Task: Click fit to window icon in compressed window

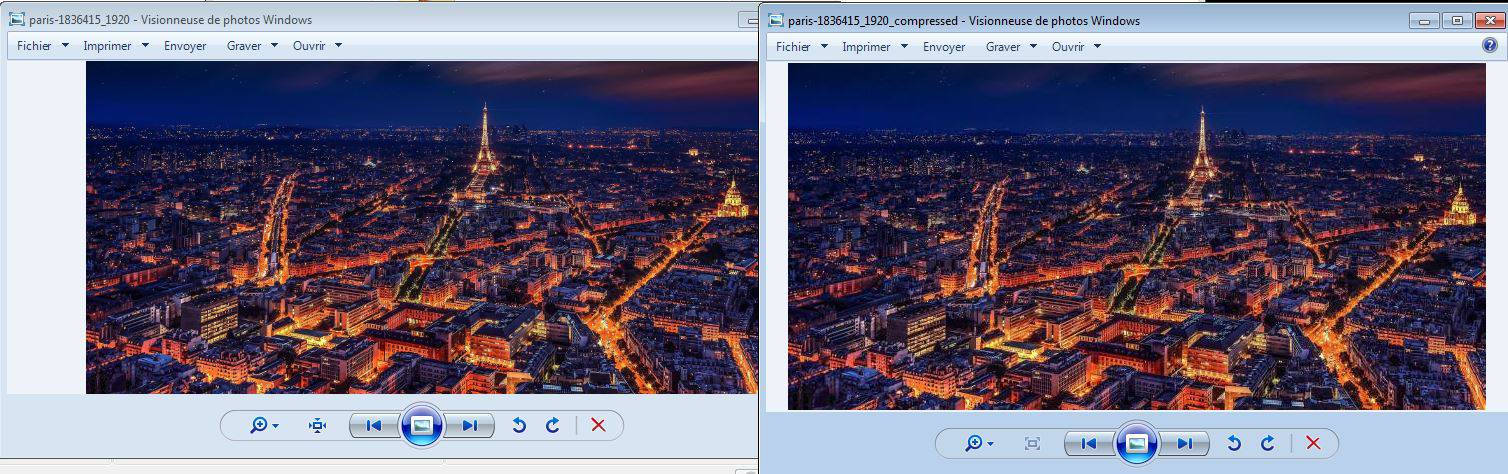Action: pyautogui.click(x=1033, y=443)
